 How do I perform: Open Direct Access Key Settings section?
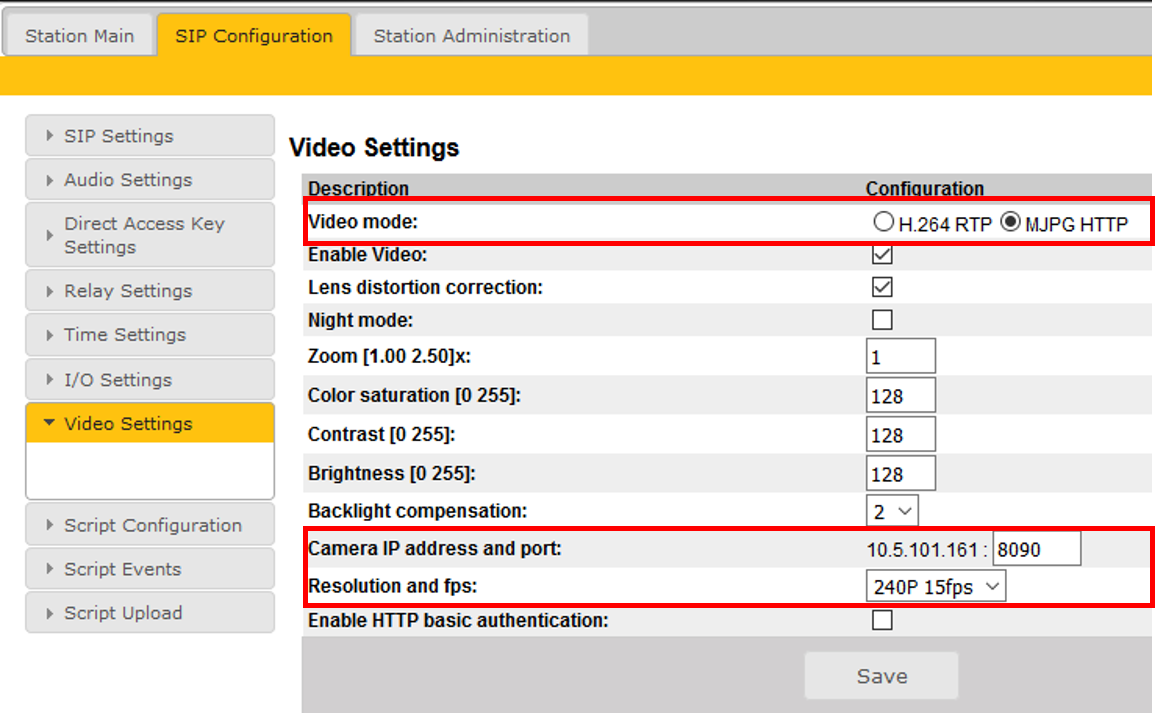tap(149, 235)
